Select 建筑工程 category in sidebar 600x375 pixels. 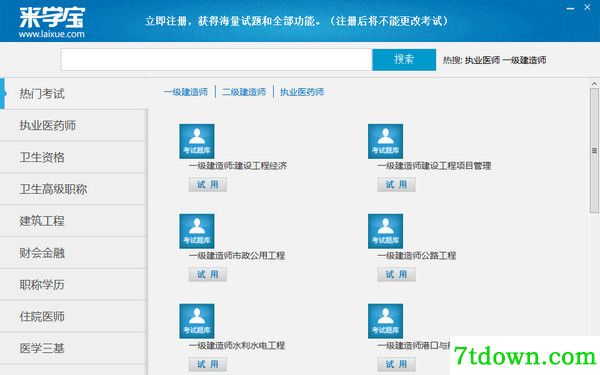pos(73,221)
